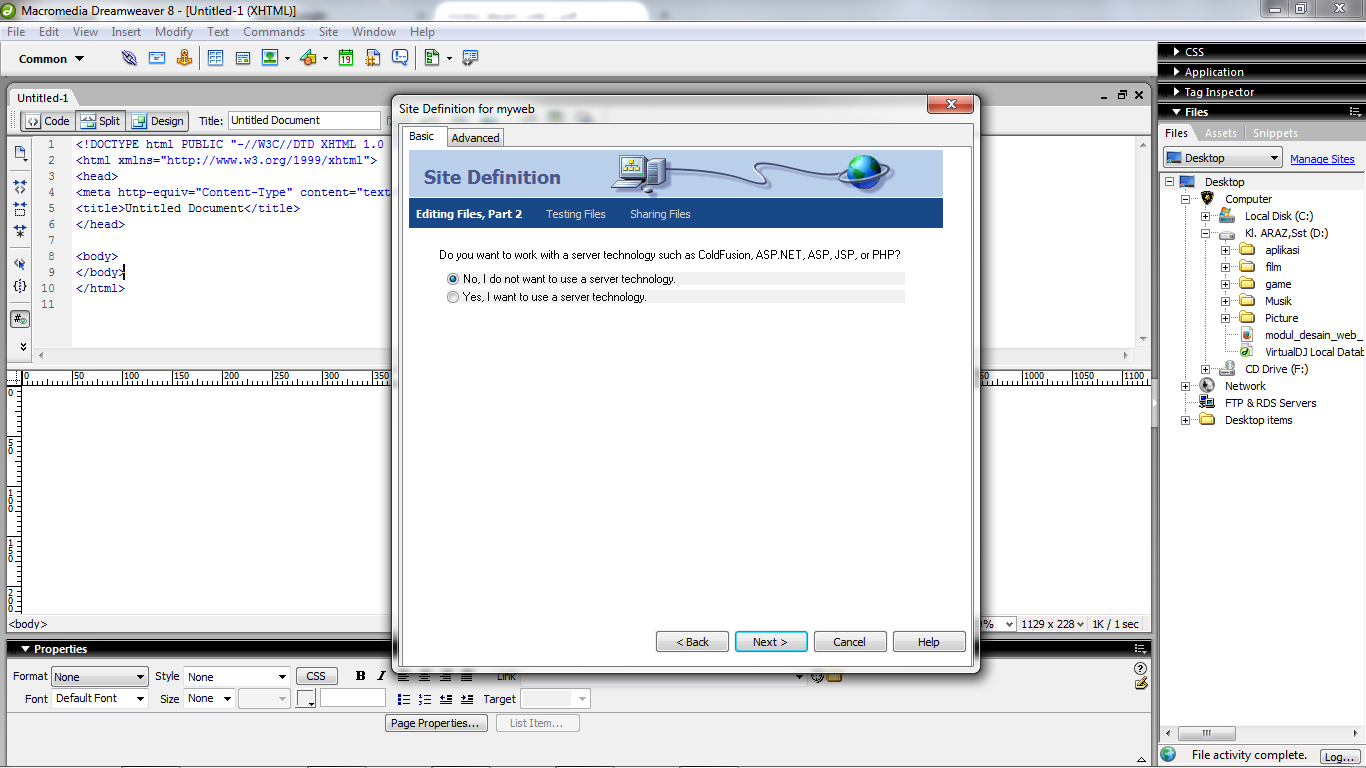Open the Site menu
This screenshot has height=768, width=1366.
[328, 32]
